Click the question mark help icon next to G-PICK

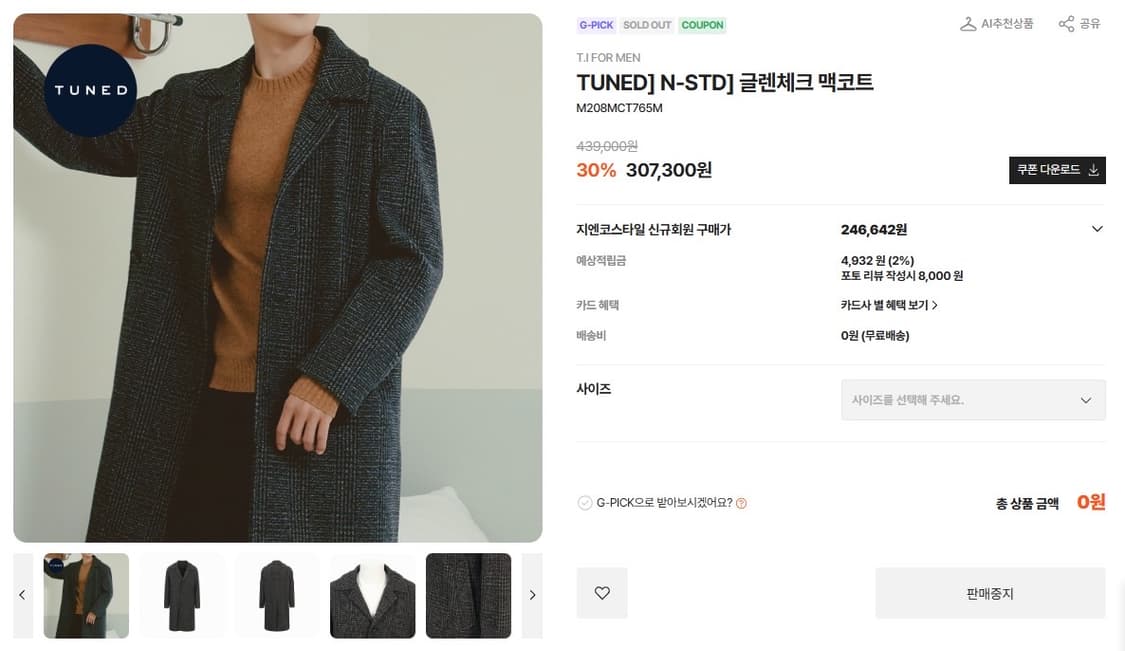coord(738,503)
